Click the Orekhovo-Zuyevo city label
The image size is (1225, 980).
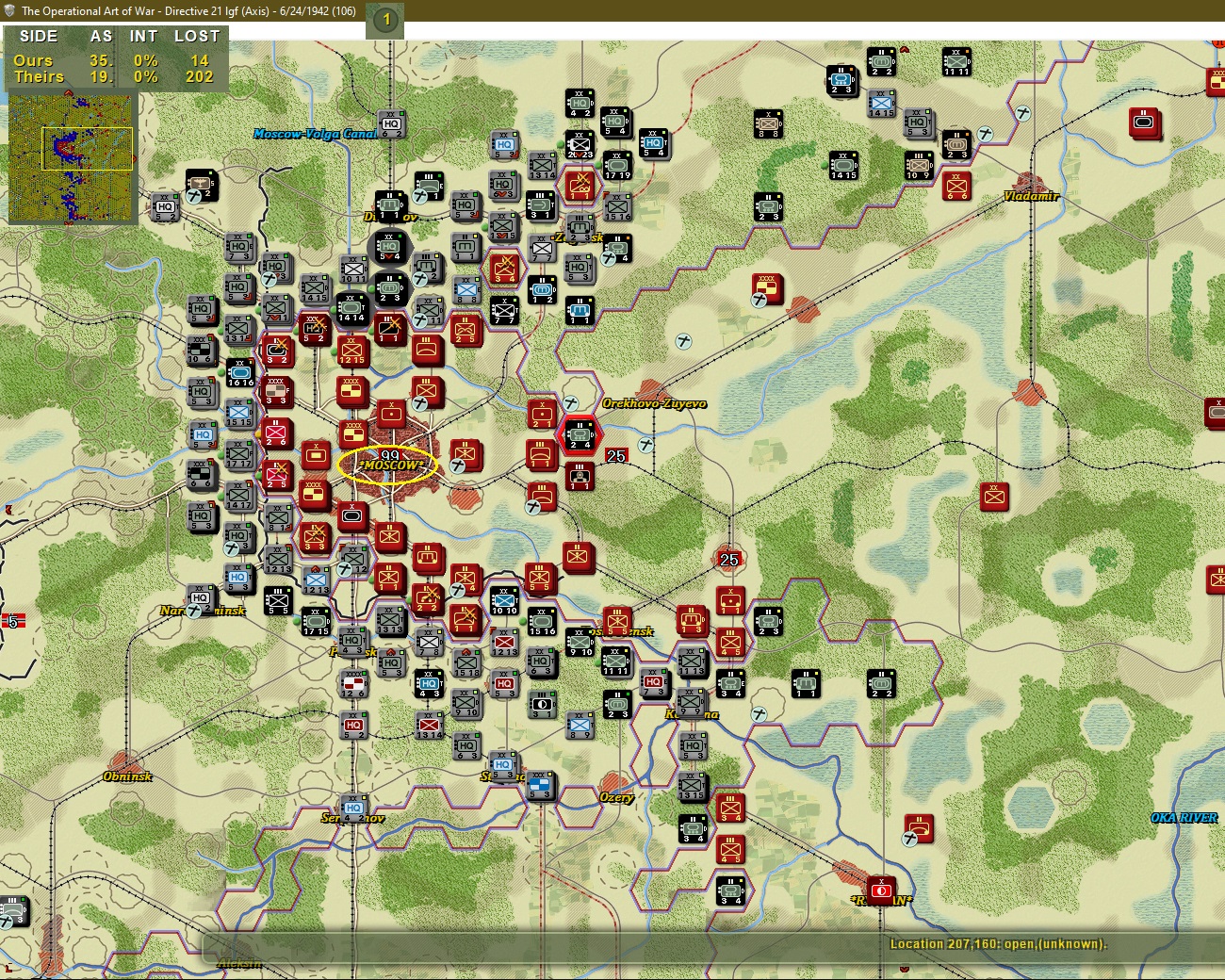pyautogui.click(x=654, y=403)
